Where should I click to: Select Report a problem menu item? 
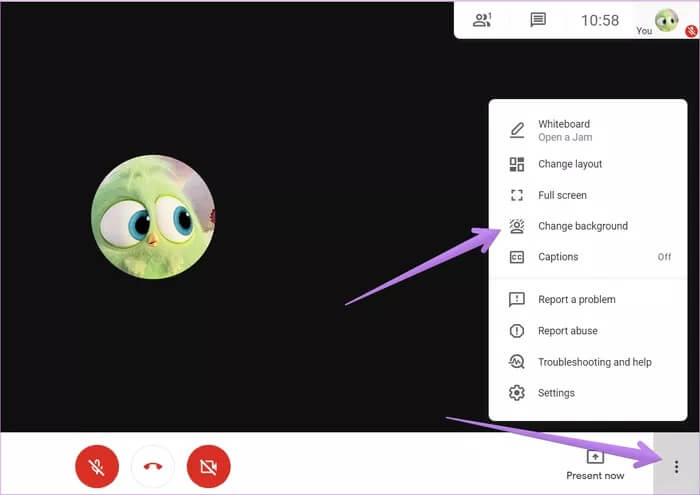(588, 299)
